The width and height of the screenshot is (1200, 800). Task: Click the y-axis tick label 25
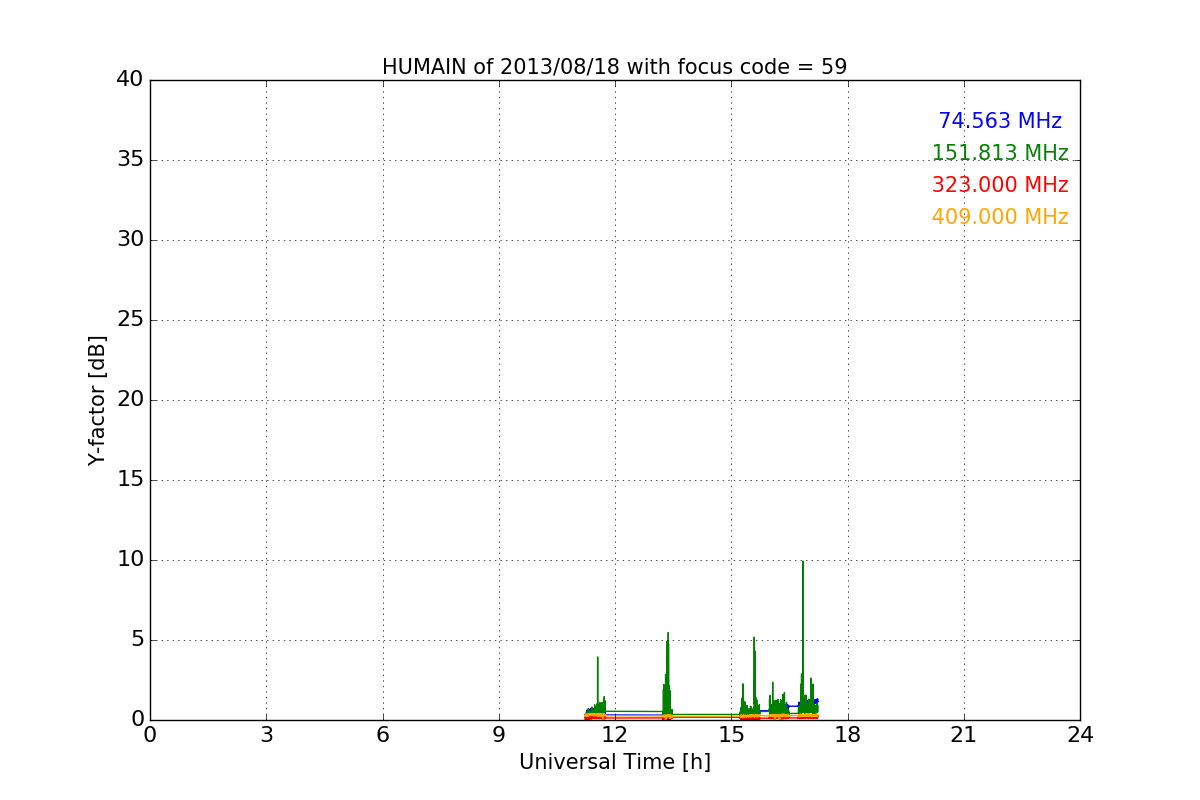click(130, 320)
